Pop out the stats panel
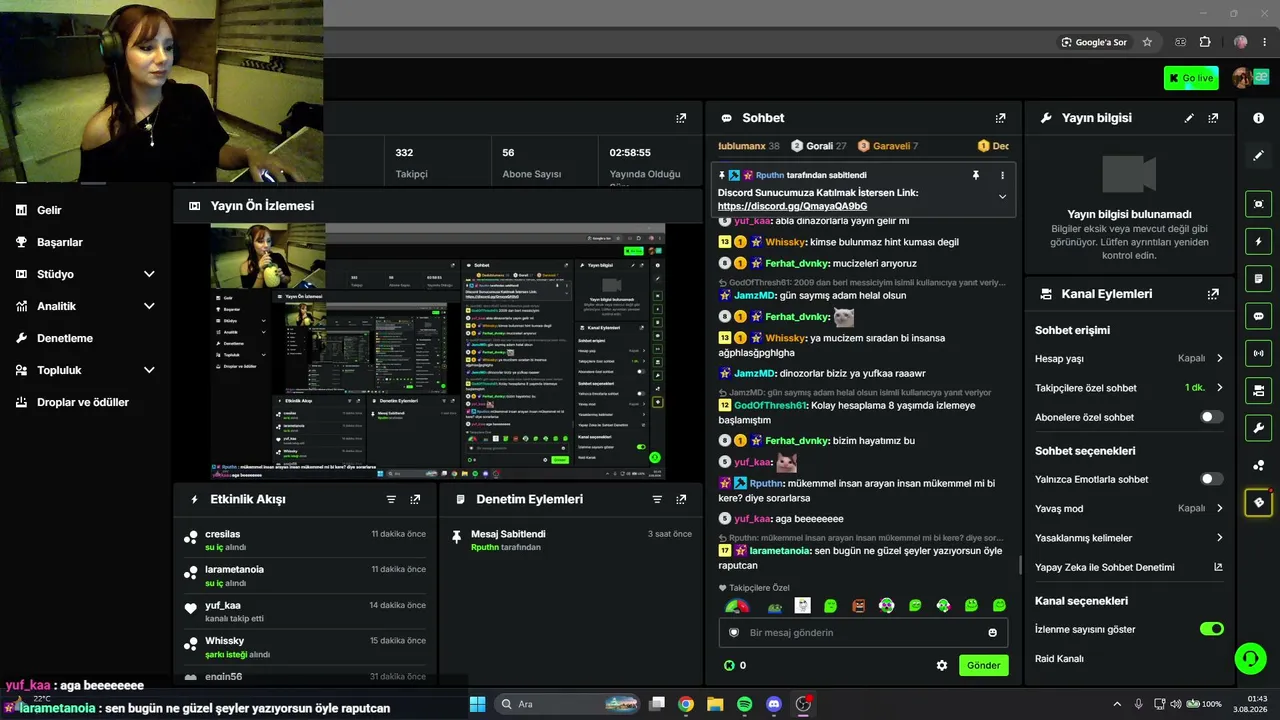Screen dimensions: 1280x720 (681, 118)
